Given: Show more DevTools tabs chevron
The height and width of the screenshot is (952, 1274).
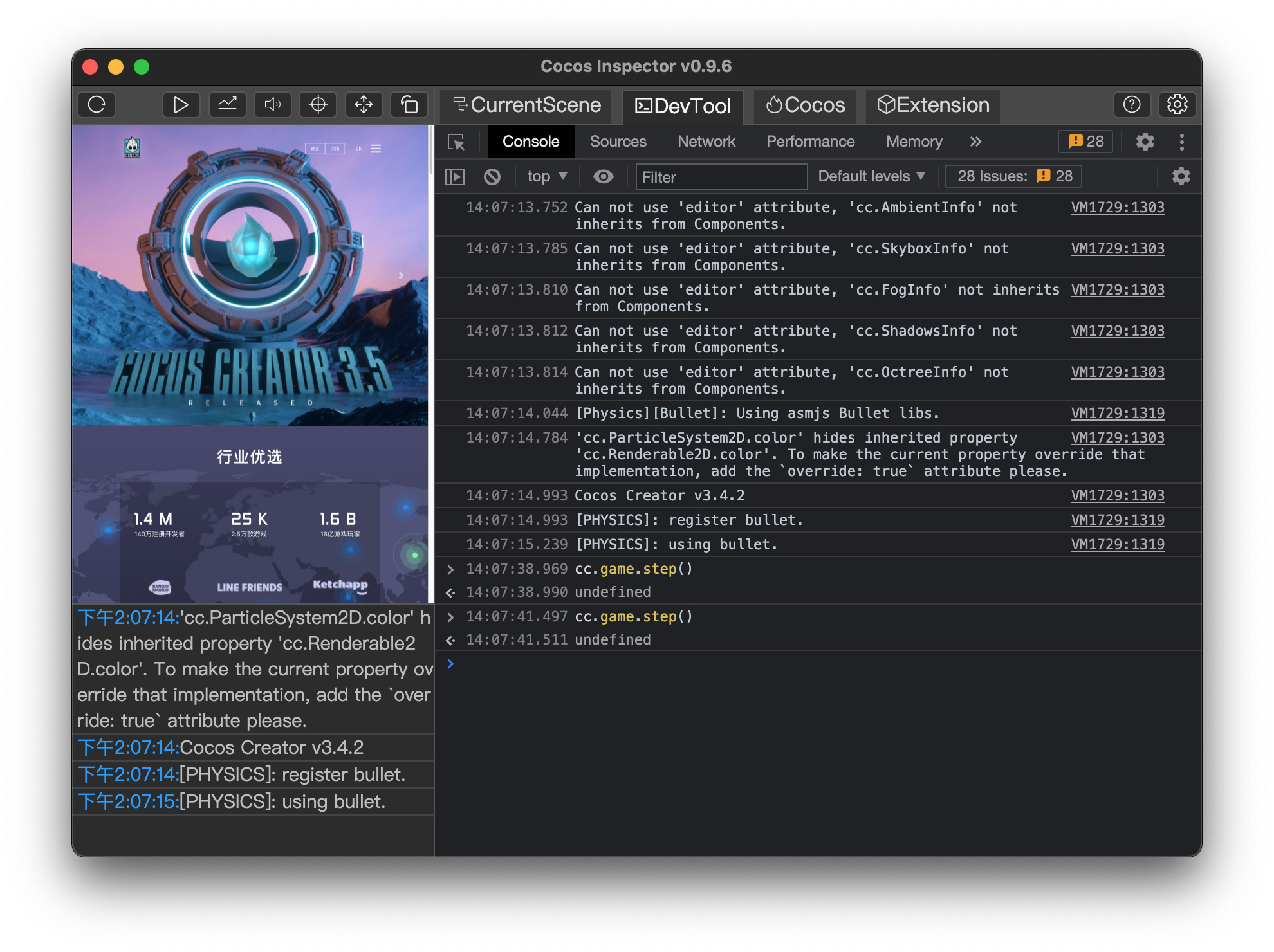Looking at the screenshot, I should [x=975, y=142].
